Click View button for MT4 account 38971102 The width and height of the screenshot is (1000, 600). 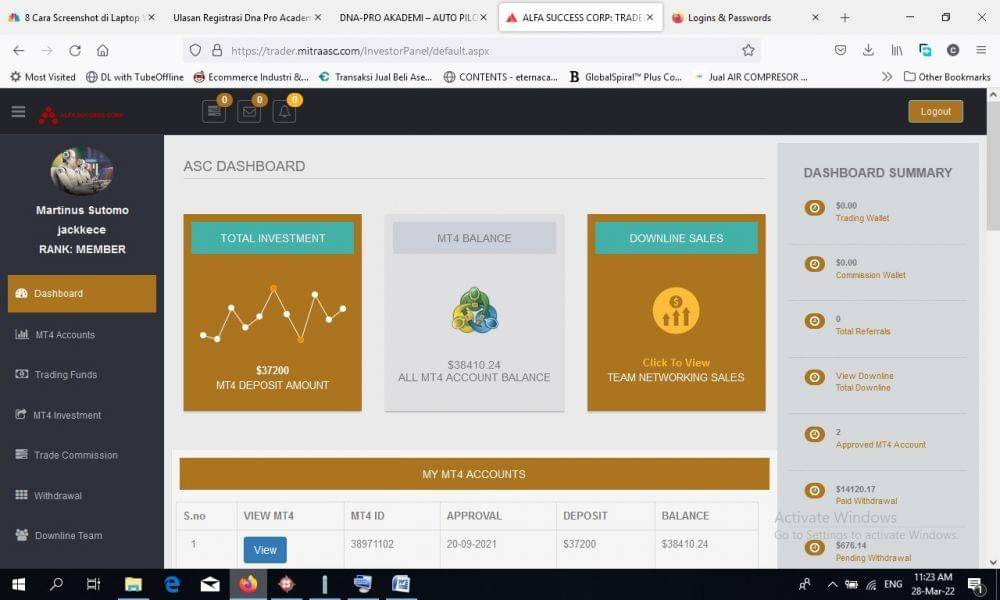pyautogui.click(x=265, y=550)
